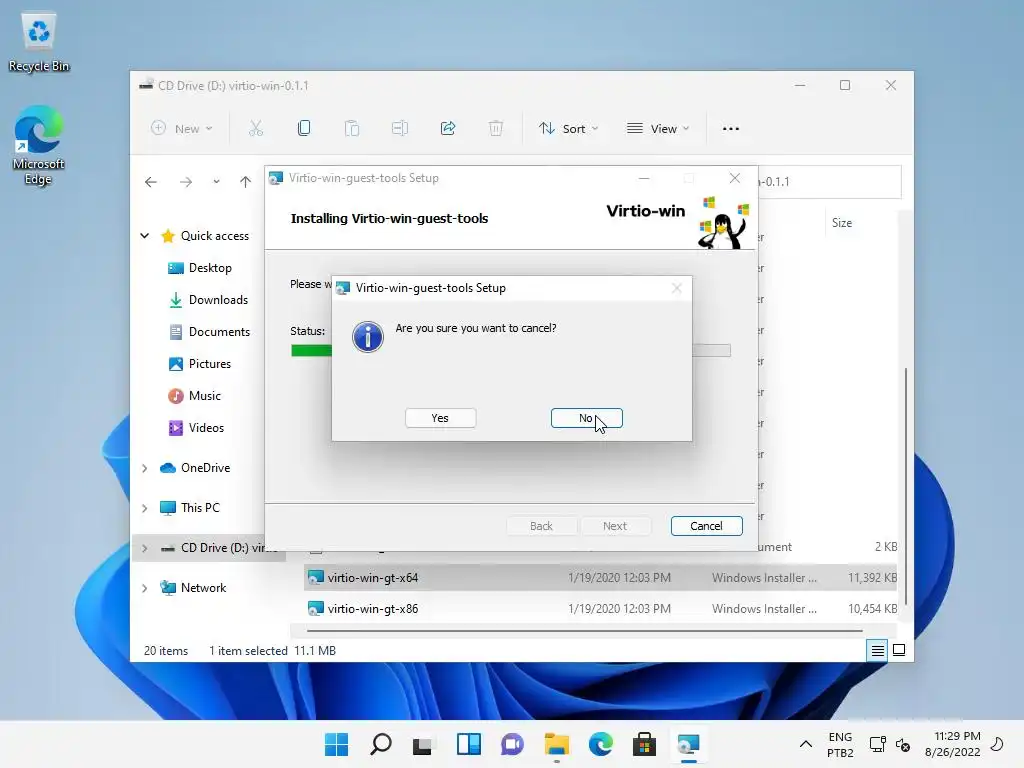1024x768 pixels.
Task: Open Microsoft Edge from the taskbar
Action: 600,744
